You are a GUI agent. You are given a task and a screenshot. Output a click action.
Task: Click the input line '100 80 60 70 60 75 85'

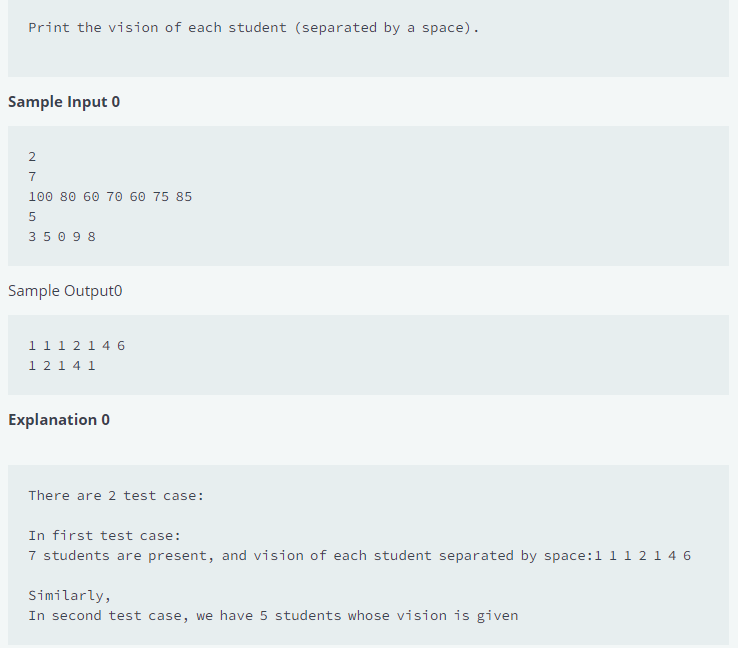tap(110, 197)
